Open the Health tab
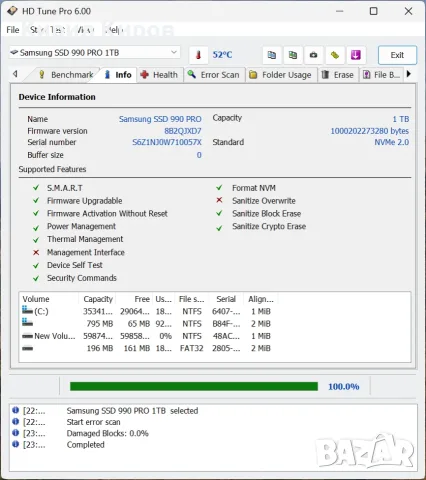 coord(159,75)
